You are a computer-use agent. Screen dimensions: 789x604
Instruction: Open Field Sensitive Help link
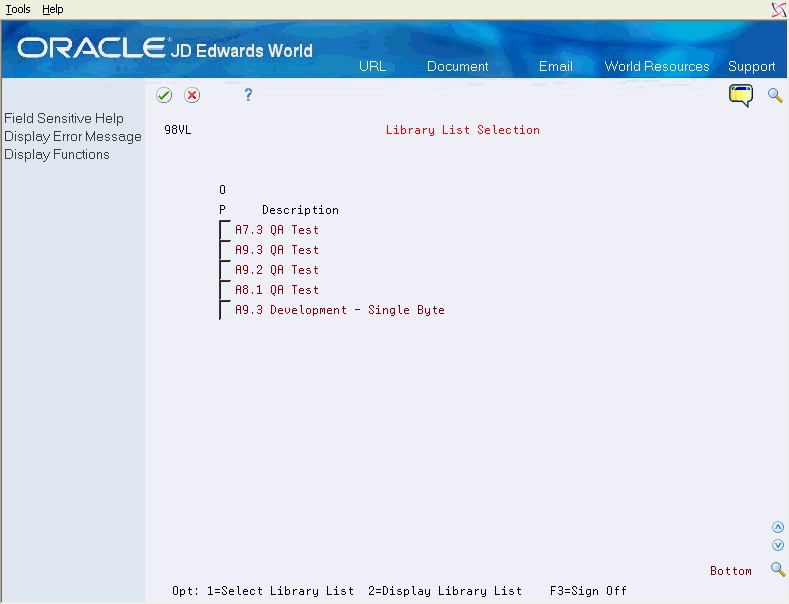coord(64,118)
